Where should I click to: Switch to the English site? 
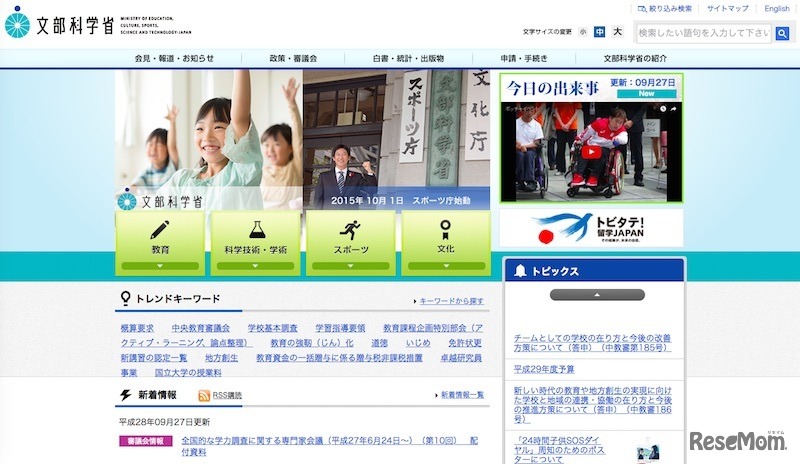[x=777, y=9]
